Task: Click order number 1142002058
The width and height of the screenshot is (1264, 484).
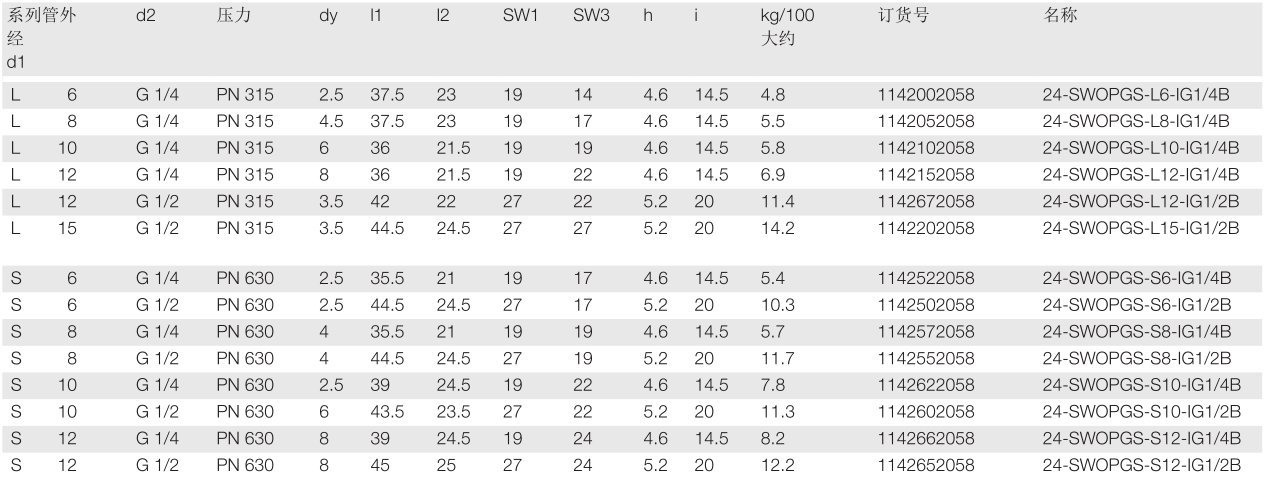Action: pos(924,95)
